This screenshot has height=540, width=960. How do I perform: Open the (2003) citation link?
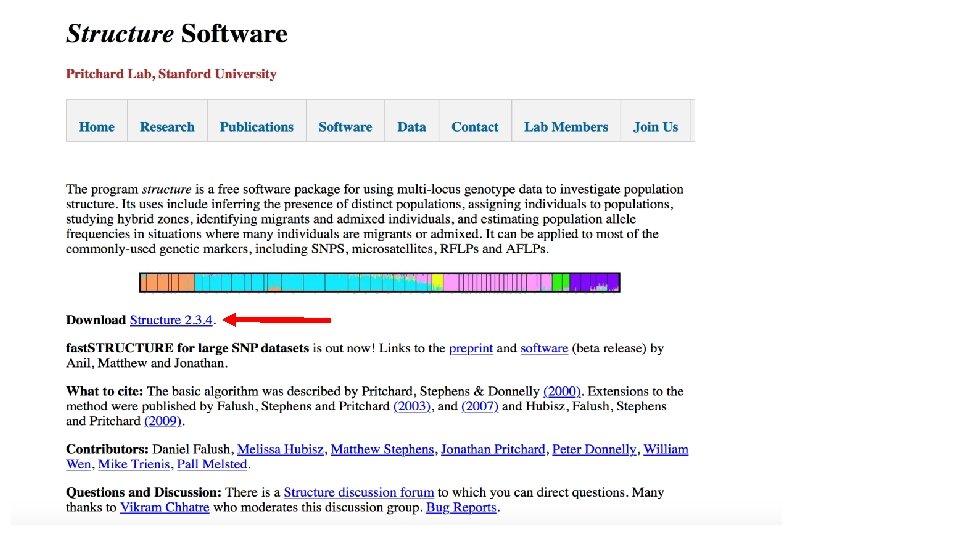pyautogui.click(x=412, y=406)
